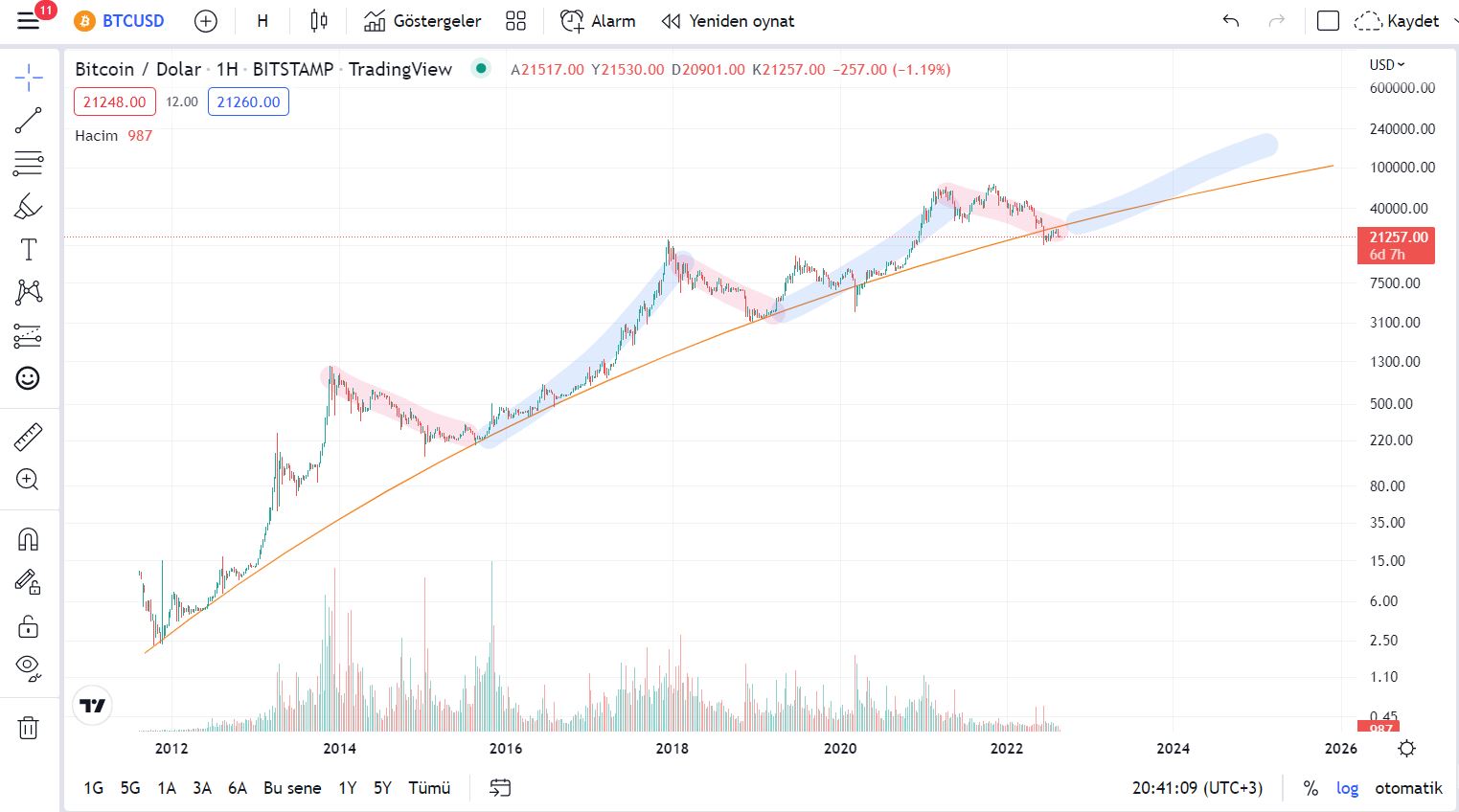
Task: Open the Göstergeler indicators menu
Action: tap(422, 21)
